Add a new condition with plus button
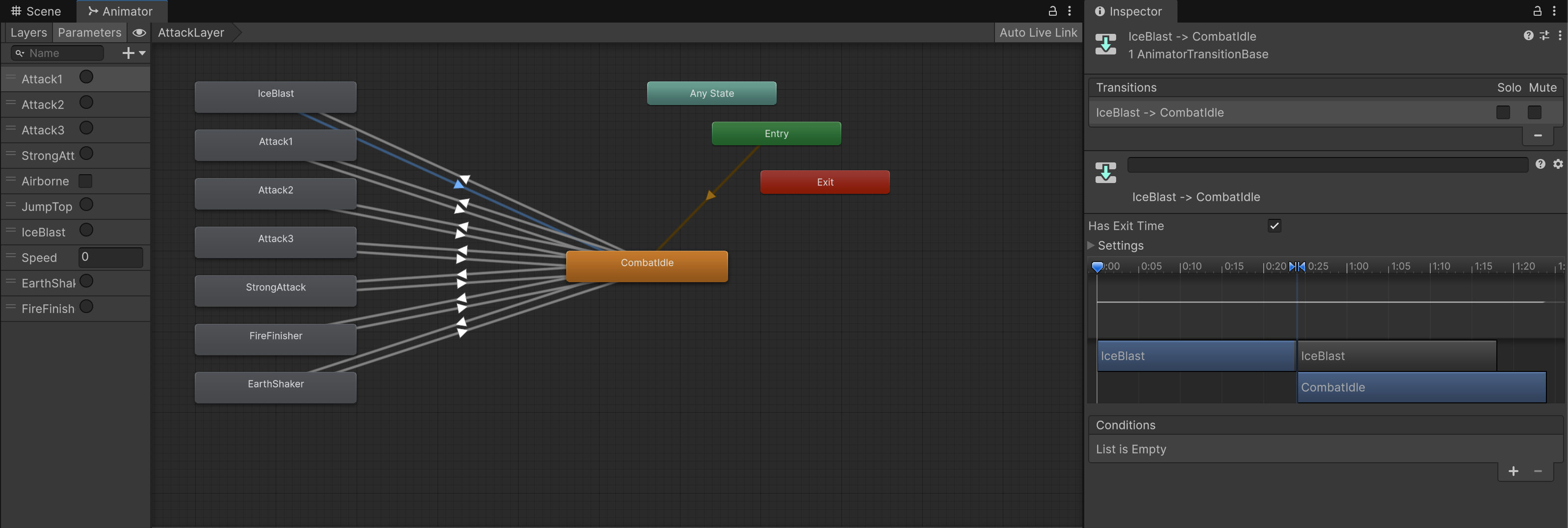 [x=1513, y=471]
